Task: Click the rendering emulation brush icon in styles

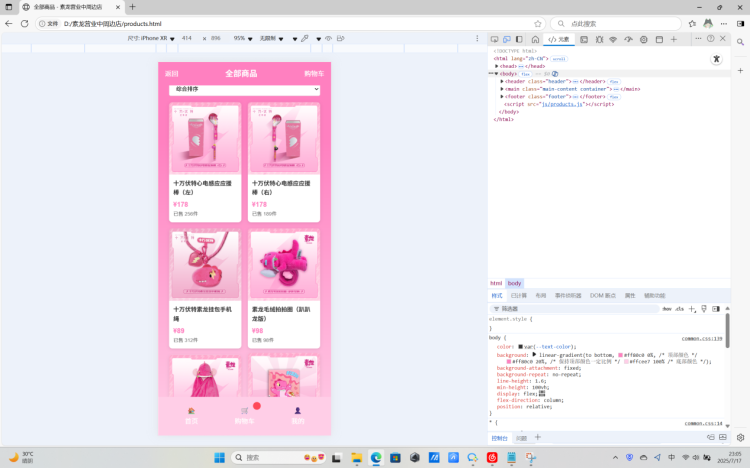Action: [704, 309]
